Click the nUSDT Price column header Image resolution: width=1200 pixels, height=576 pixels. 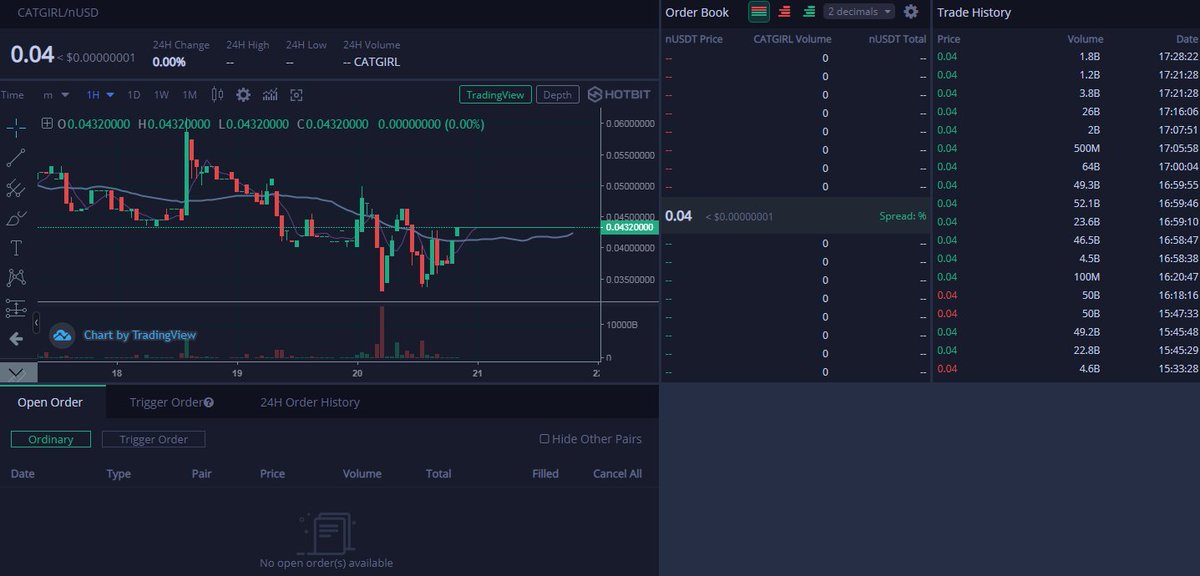tap(694, 39)
